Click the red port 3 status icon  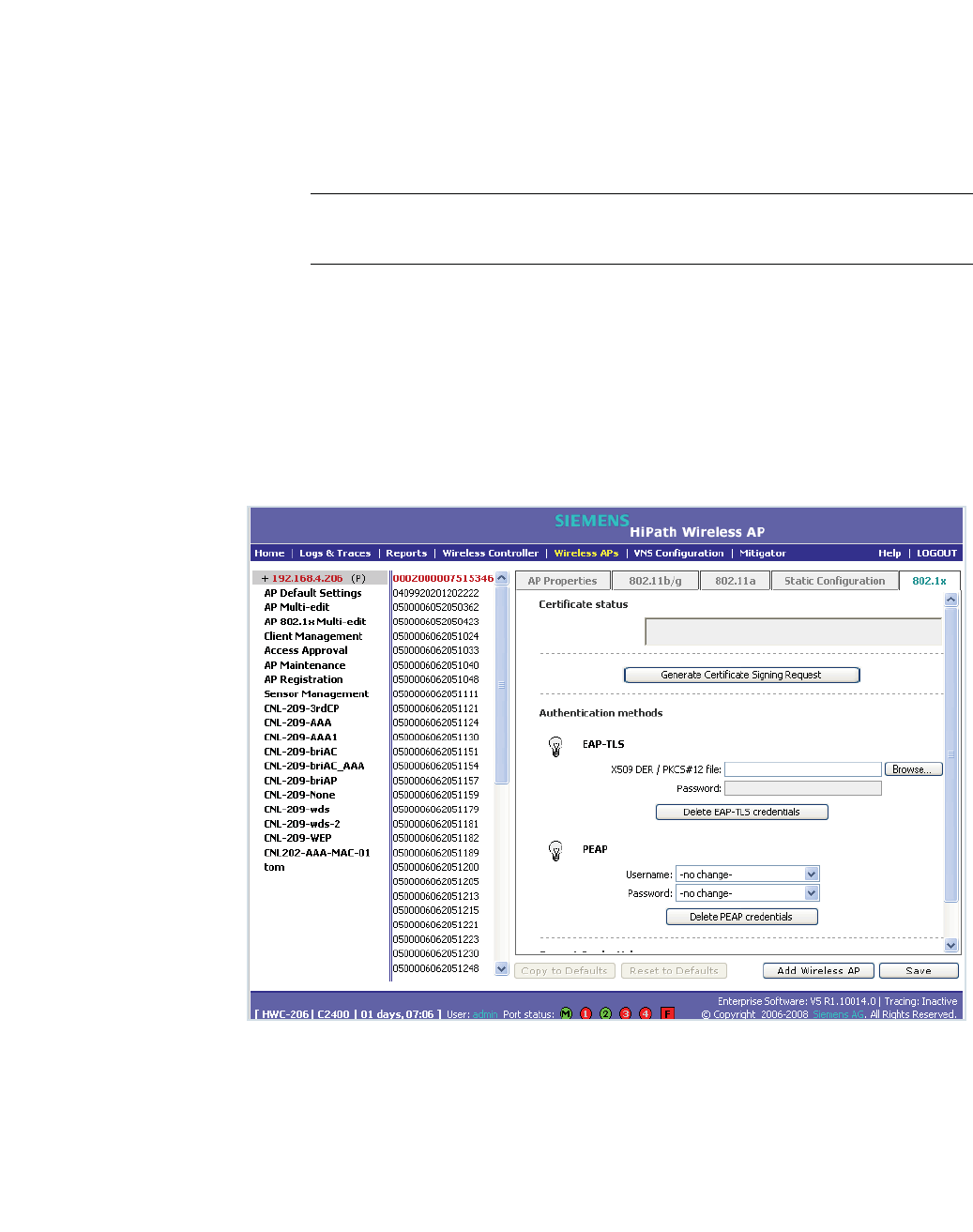[626, 1013]
